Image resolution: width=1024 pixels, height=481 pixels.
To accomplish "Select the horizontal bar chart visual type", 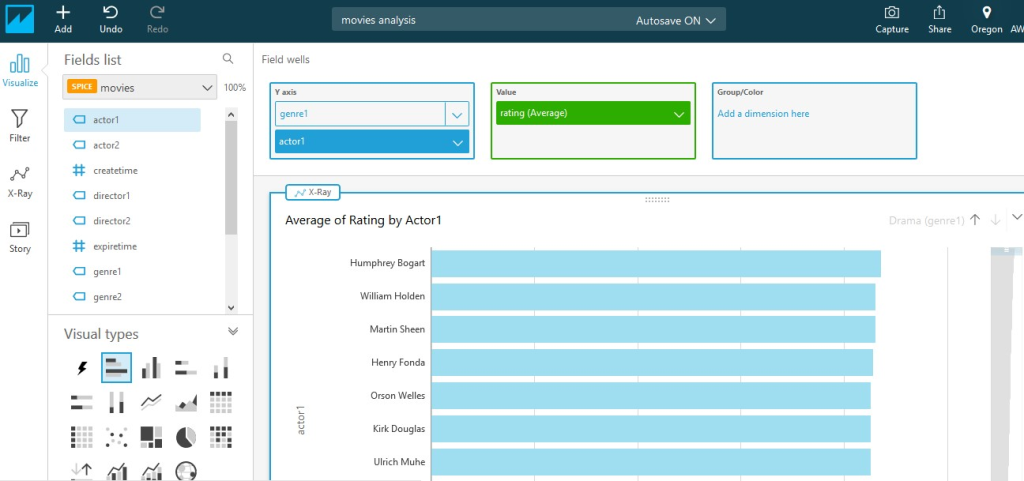I will tap(116, 367).
